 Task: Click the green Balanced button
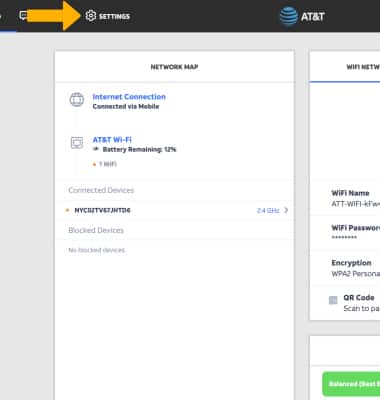click(351, 384)
